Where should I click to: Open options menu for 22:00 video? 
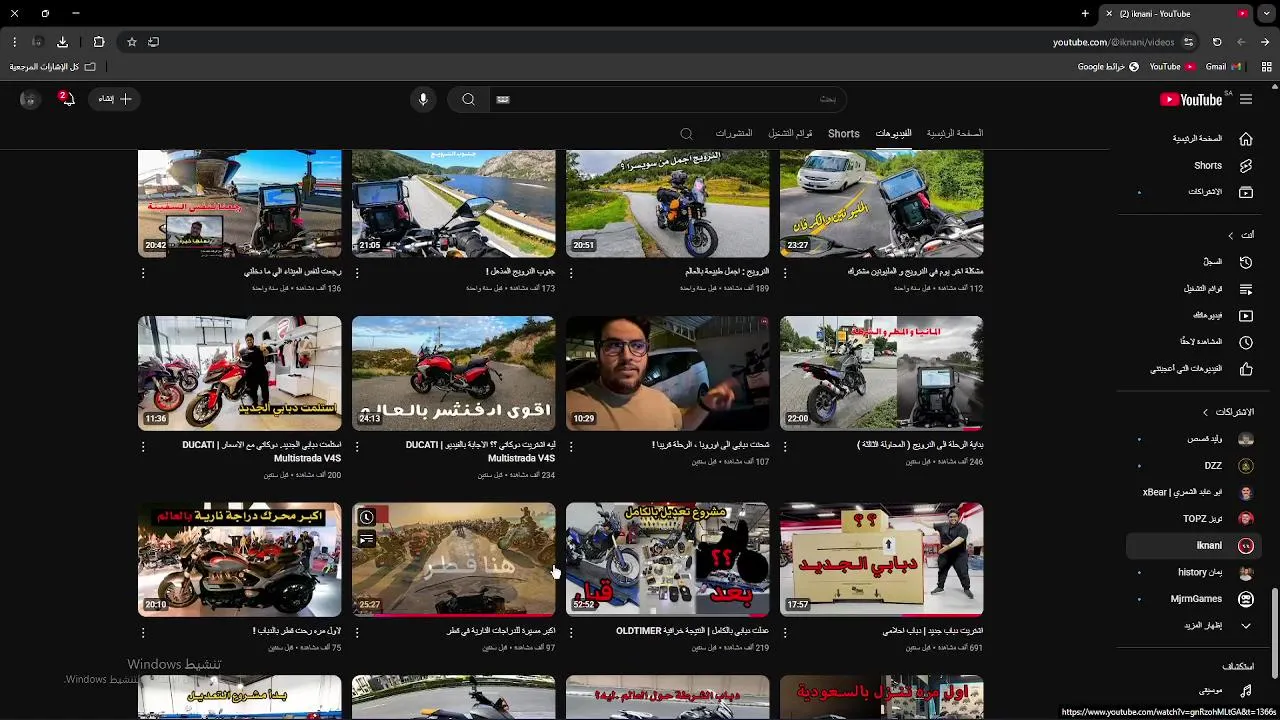[x=785, y=445]
